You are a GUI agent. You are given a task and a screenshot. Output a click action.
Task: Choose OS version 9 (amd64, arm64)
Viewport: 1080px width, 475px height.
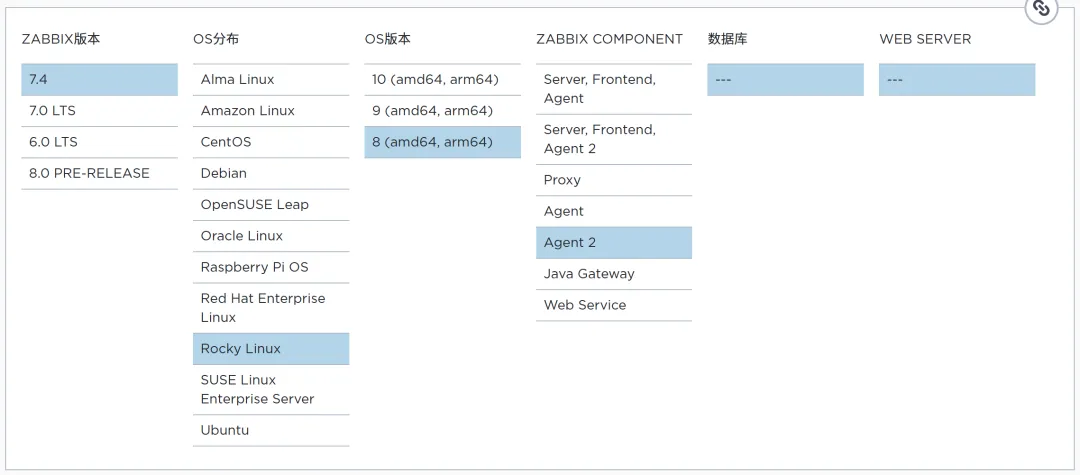point(442,111)
